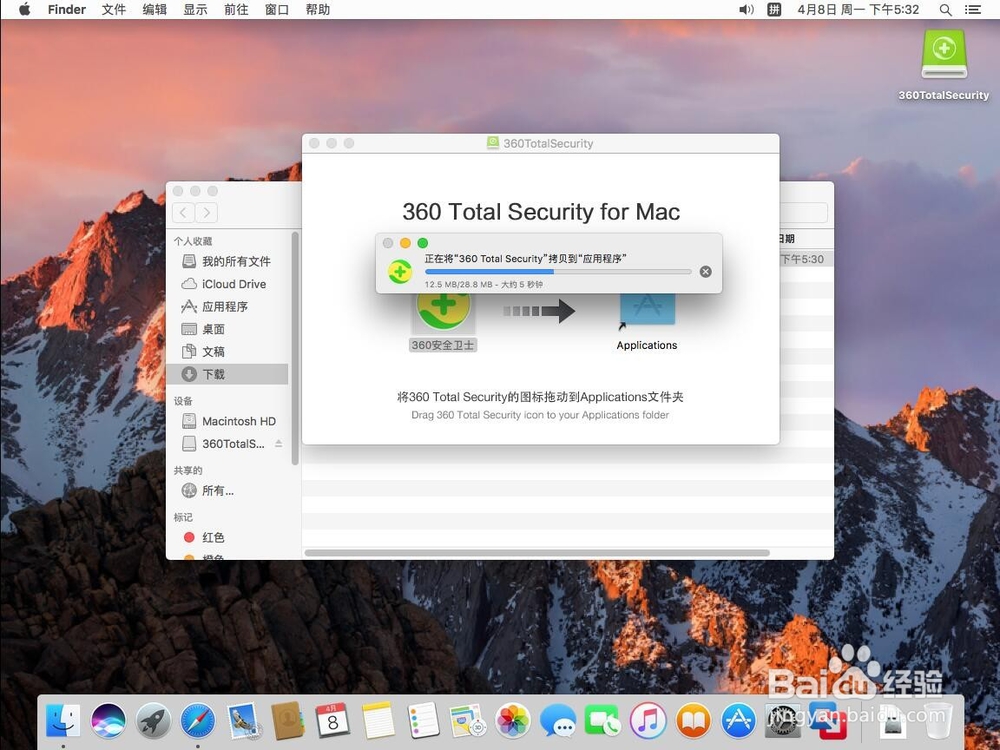Launch Siri from the Dock
Screen dimensions: 1000x750
pos(108,721)
